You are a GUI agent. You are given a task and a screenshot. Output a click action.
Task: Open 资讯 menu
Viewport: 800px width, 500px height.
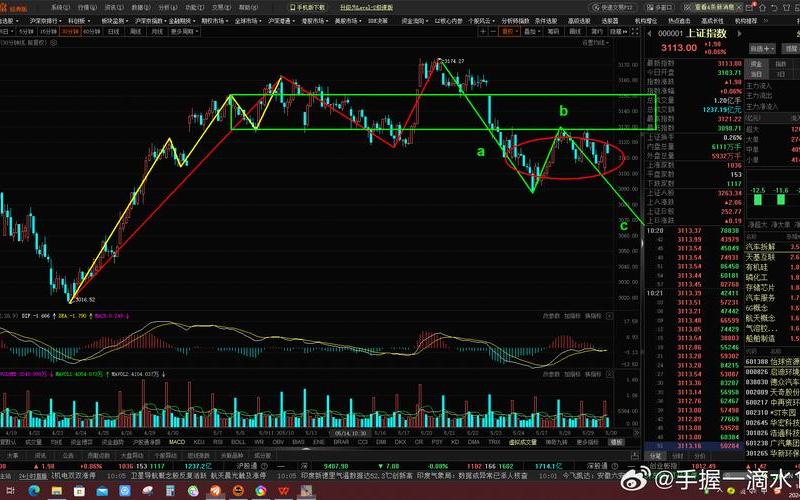pos(114,8)
